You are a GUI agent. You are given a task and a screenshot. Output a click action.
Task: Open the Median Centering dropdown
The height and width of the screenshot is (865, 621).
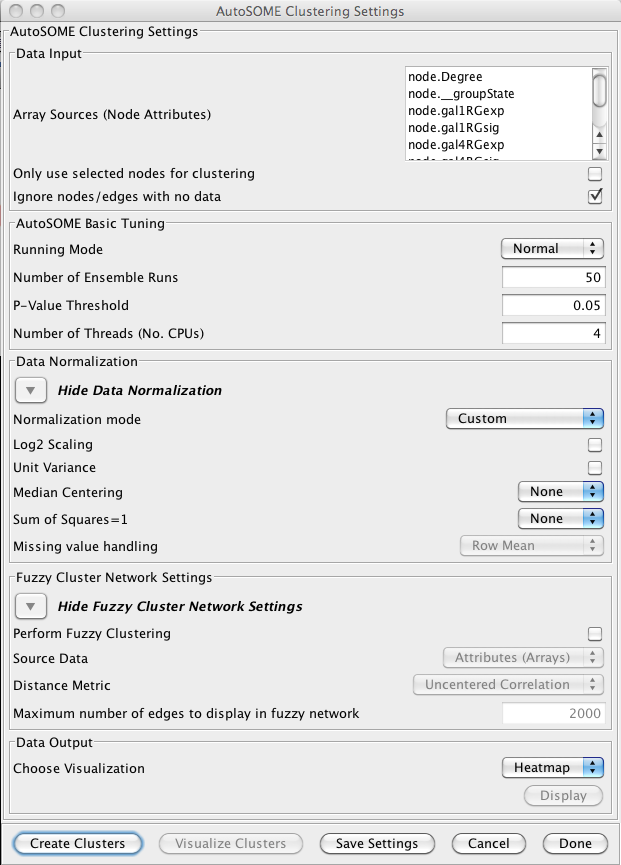pyautogui.click(x=560, y=492)
